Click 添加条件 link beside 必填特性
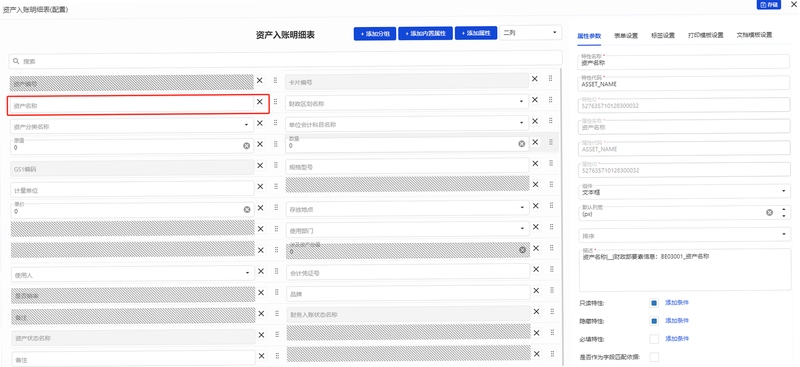800x367 pixels. click(677, 338)
